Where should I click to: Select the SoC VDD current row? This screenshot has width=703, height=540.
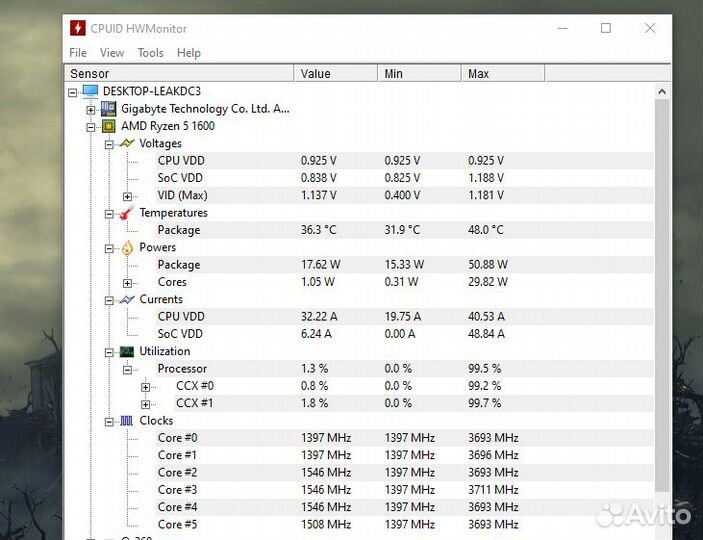(404, 334)
